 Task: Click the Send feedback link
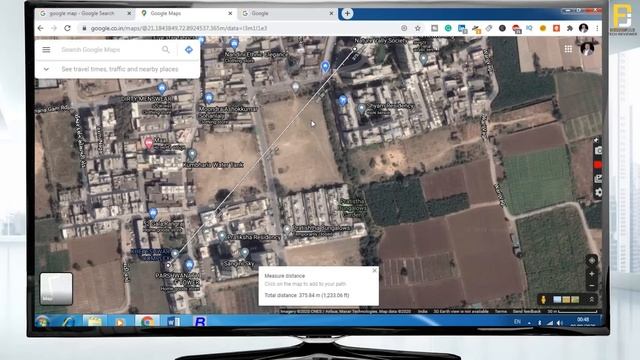coord(527,311)
